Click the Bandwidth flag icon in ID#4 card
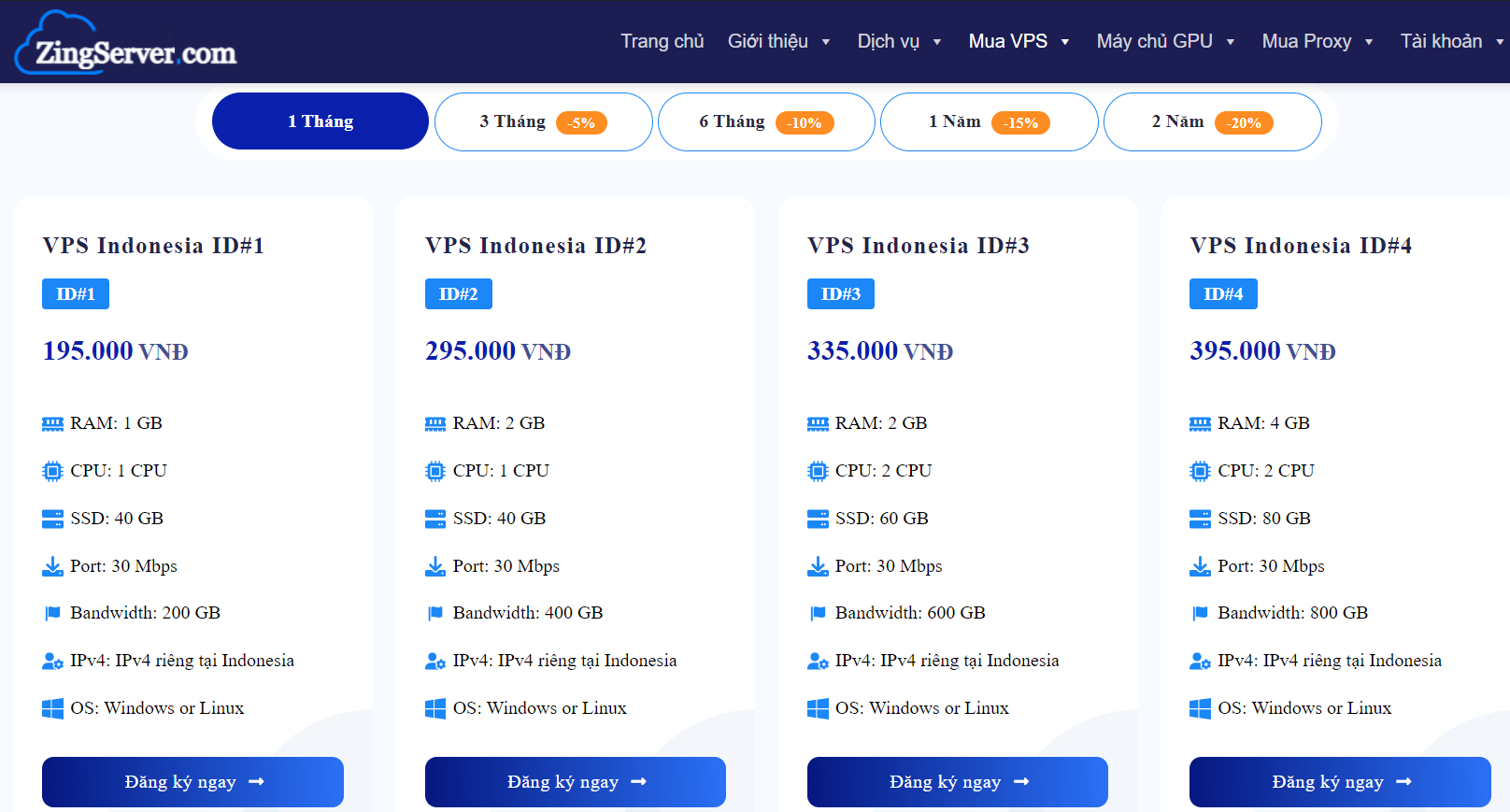Image resolution: width=1510 pixels, height=812 pixels. point(1200,613)
